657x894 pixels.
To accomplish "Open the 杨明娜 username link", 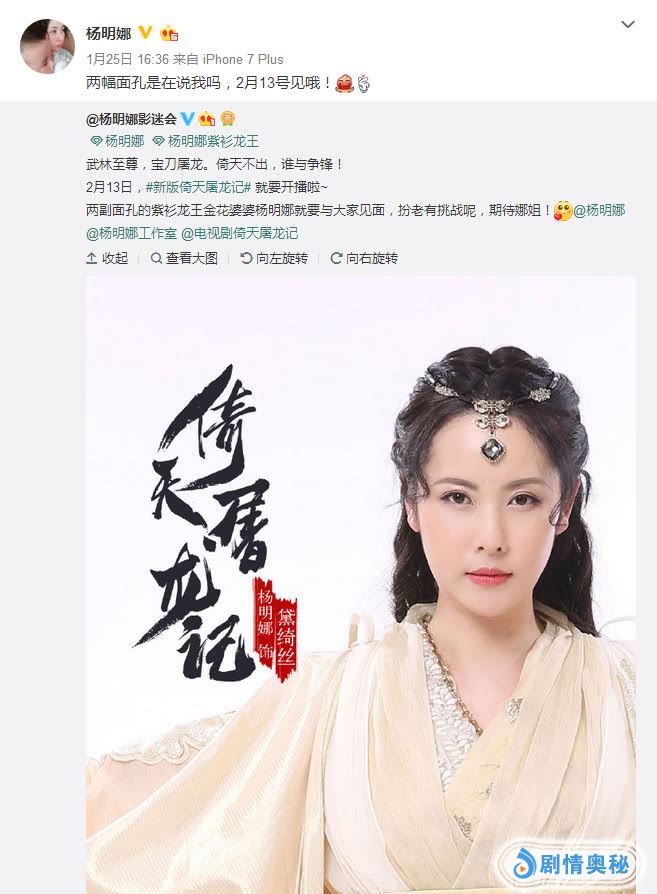I will point(108,33).
